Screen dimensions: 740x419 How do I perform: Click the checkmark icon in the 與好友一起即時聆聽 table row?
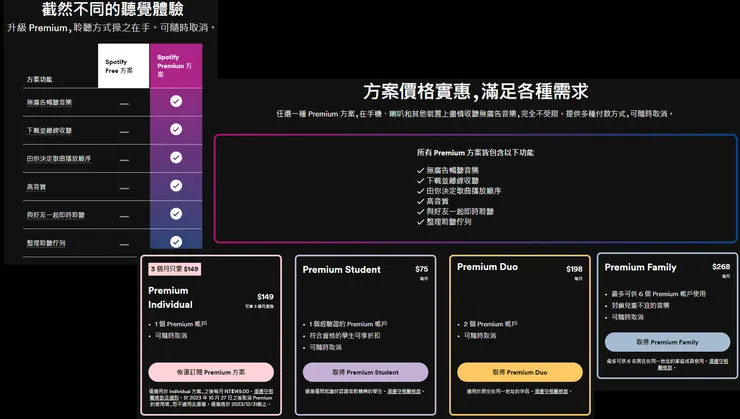pyautogui.click(x=176, y=214)
